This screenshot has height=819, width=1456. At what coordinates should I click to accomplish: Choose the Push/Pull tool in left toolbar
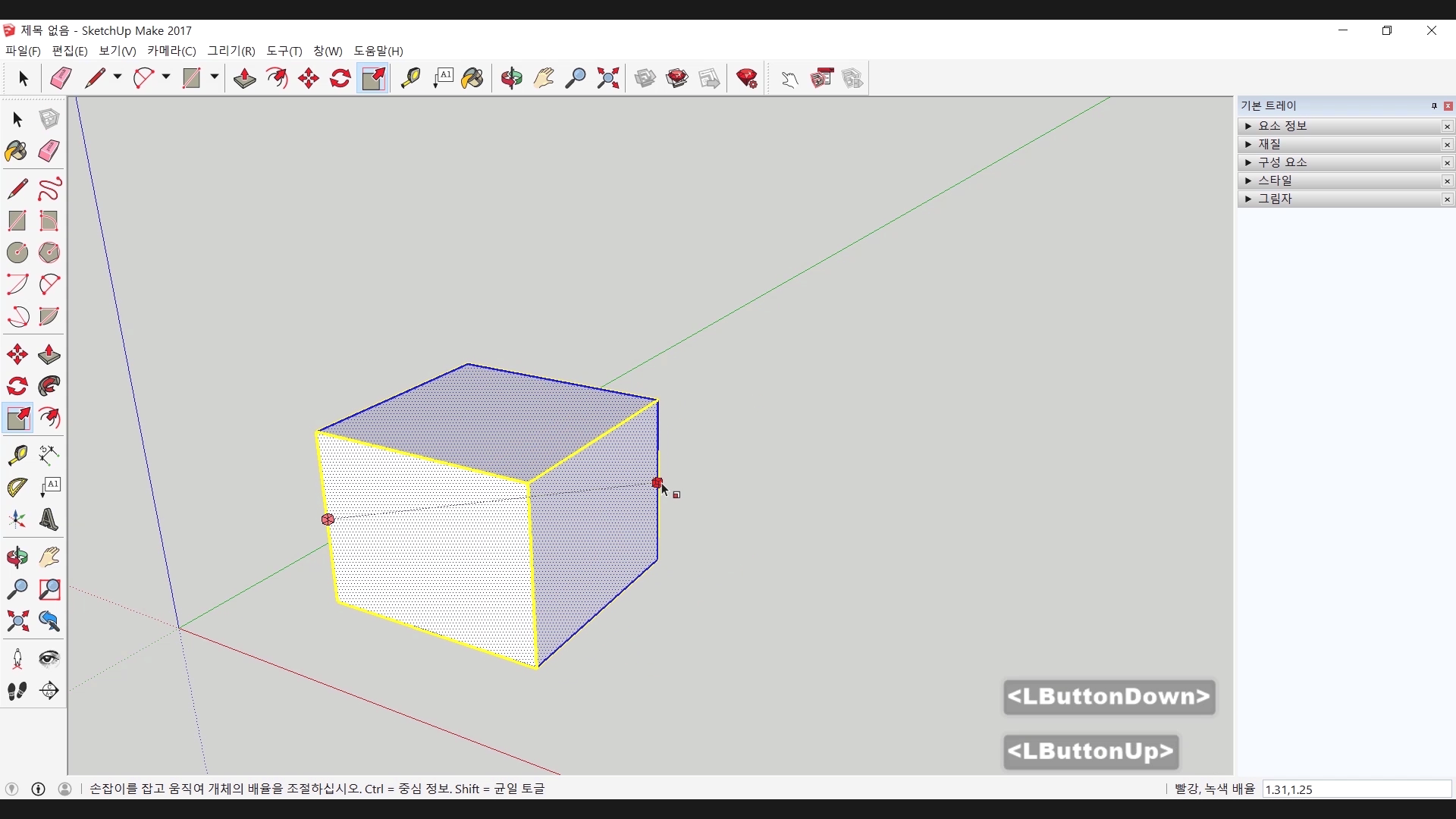coord(49,355)
